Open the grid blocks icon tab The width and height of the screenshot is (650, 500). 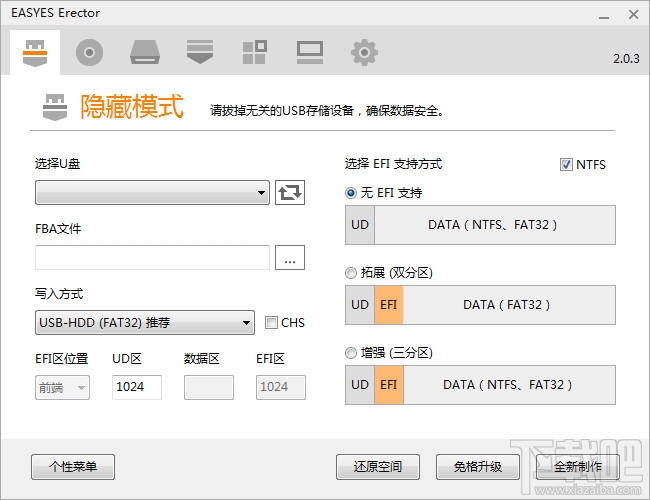(x=255, y=52)
